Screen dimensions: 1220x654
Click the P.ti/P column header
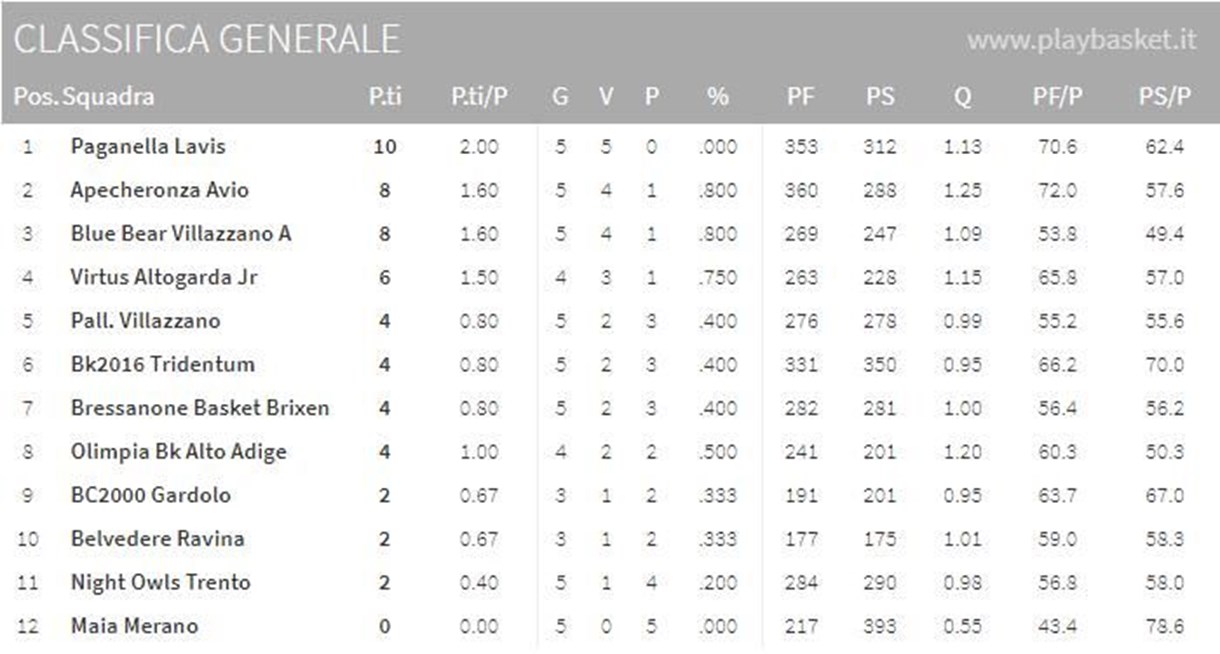tap(479, 97)
